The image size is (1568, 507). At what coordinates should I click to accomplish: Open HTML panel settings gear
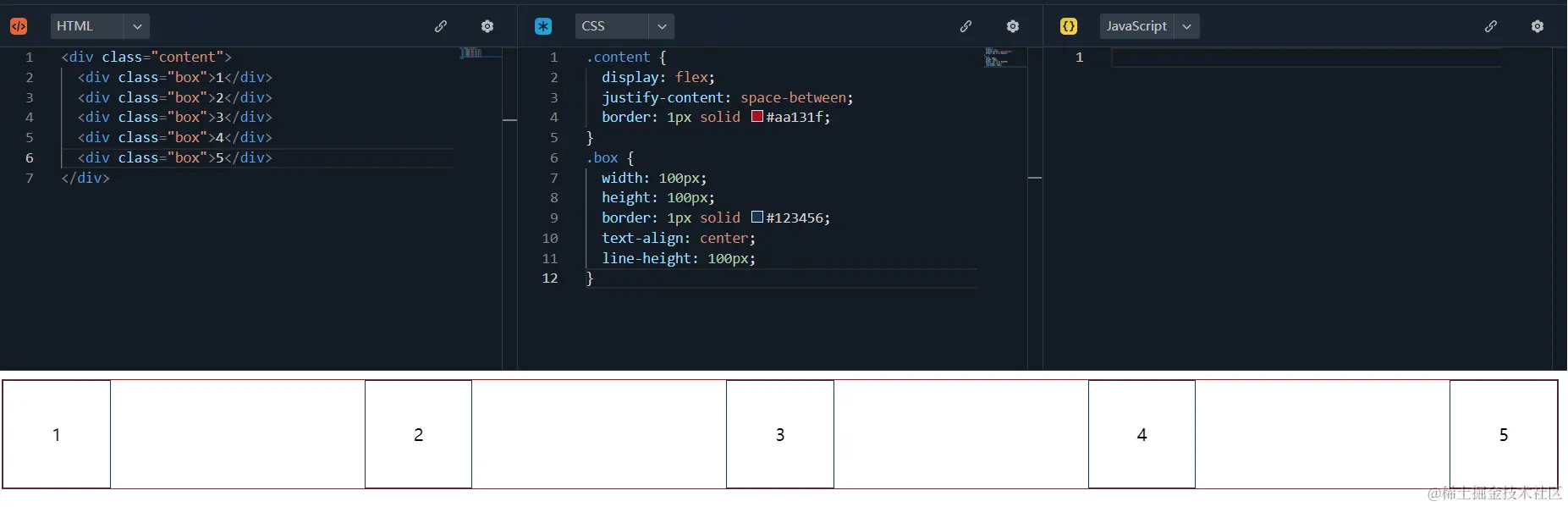pos(487,26)
